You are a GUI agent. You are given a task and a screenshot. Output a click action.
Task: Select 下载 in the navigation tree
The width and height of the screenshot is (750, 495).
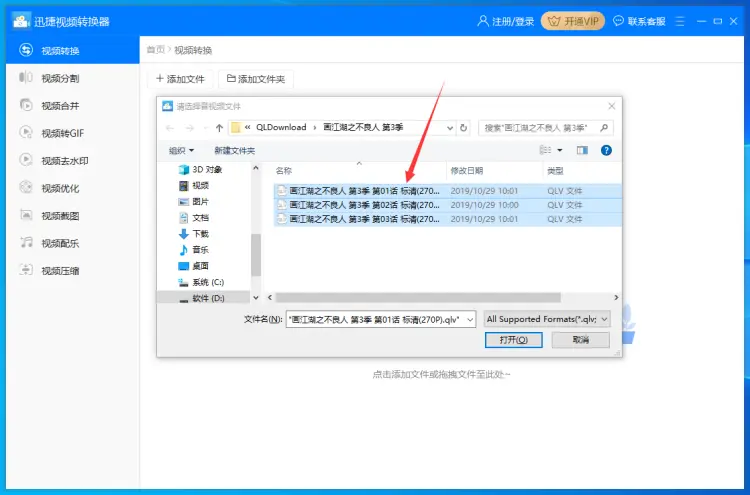pos(194,233)
